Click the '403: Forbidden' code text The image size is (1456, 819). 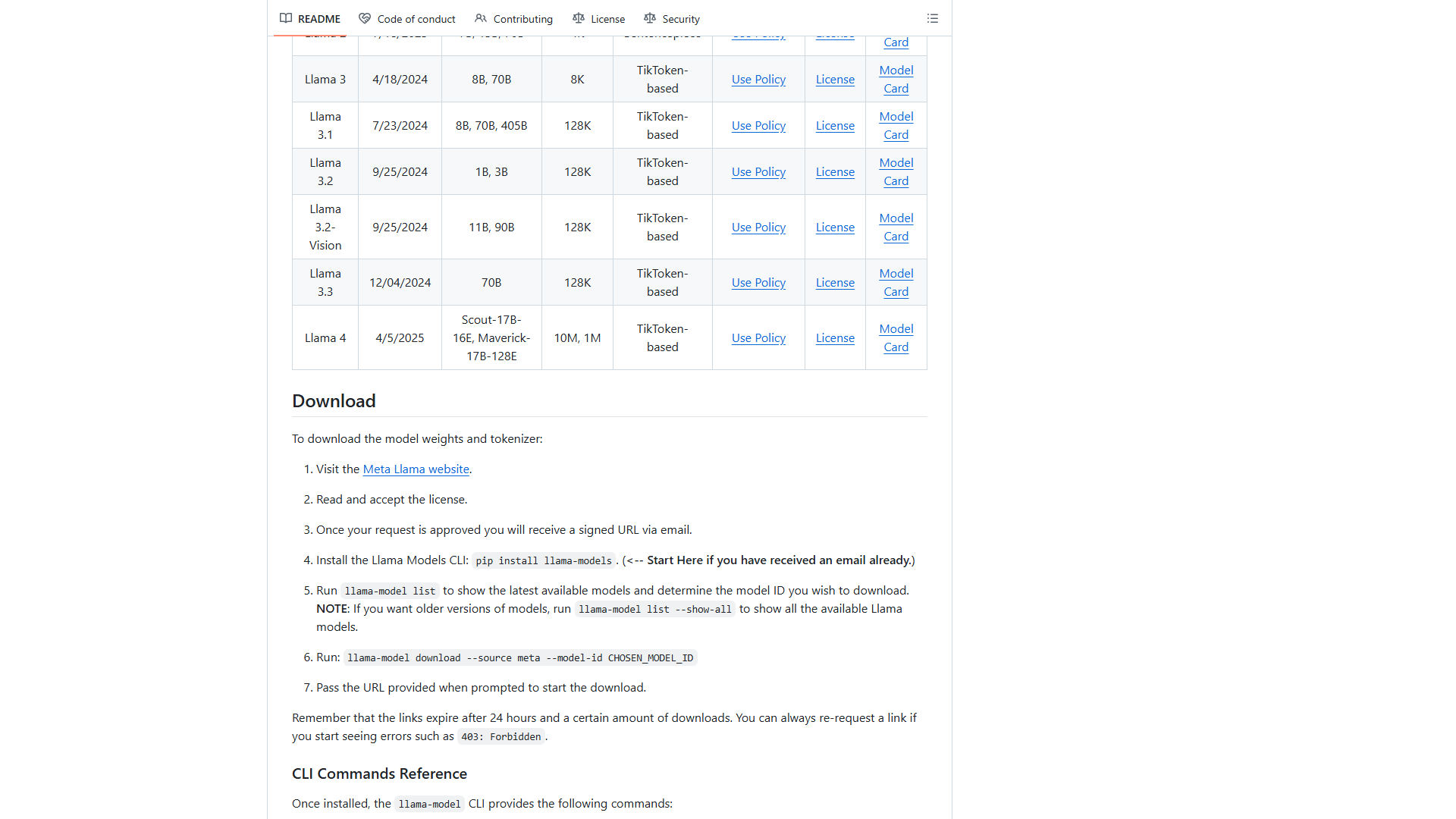coord(501,736)
